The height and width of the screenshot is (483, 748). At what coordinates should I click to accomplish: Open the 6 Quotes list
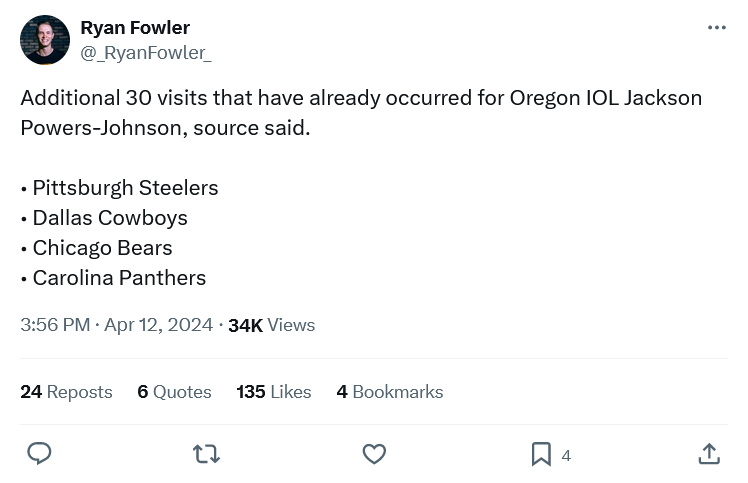tap(174, 392)
